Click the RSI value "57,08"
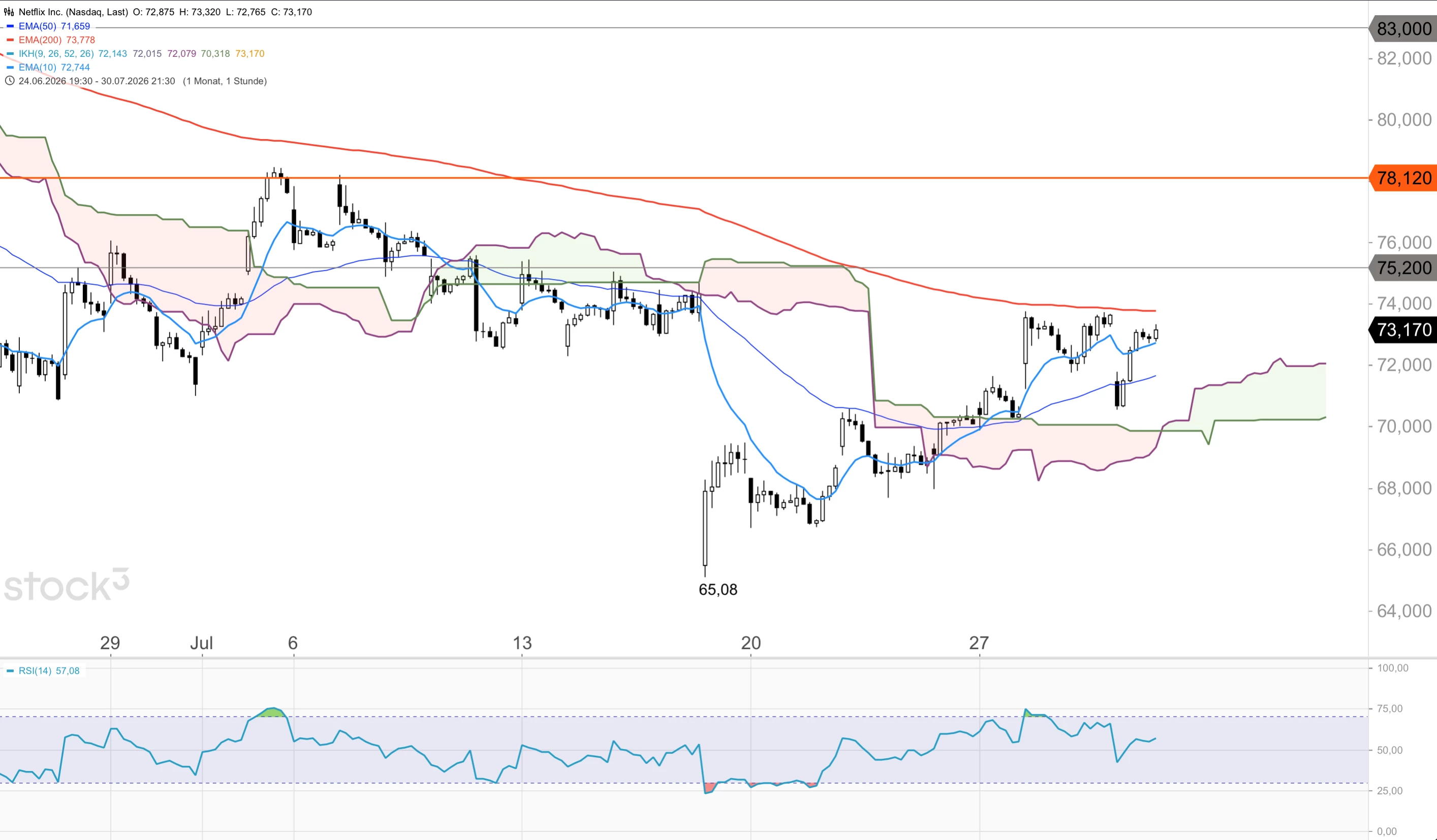Image resolution: width=1437 pixels, height=840 pixels. (x=68, y=671)
